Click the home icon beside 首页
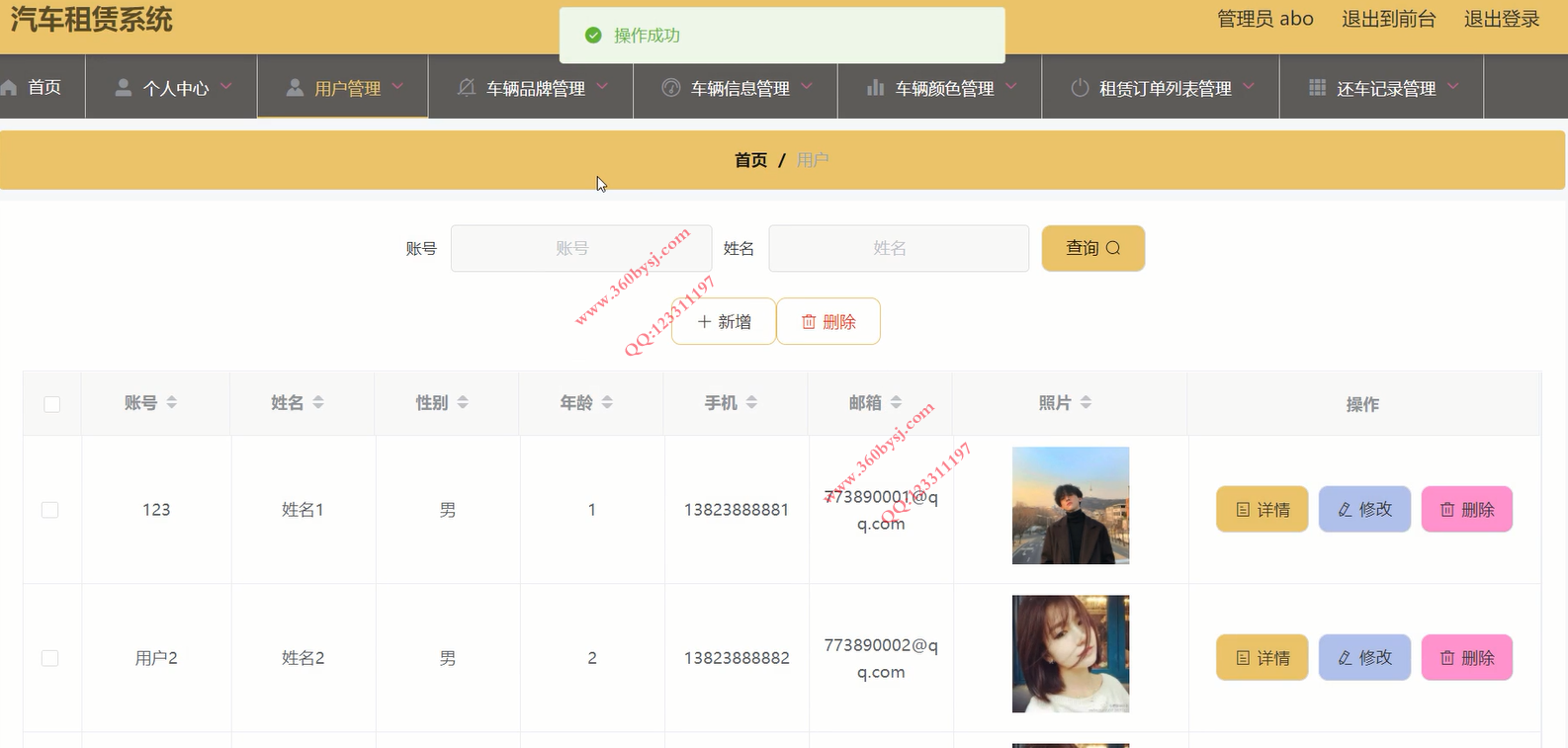The height and width of the screenshot is (748, 1568). click(x=9, y=88)
